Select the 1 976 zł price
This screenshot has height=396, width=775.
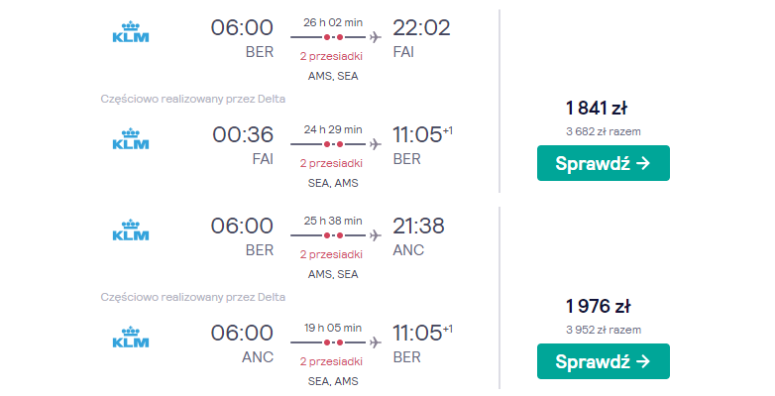(x=598, y=306)
